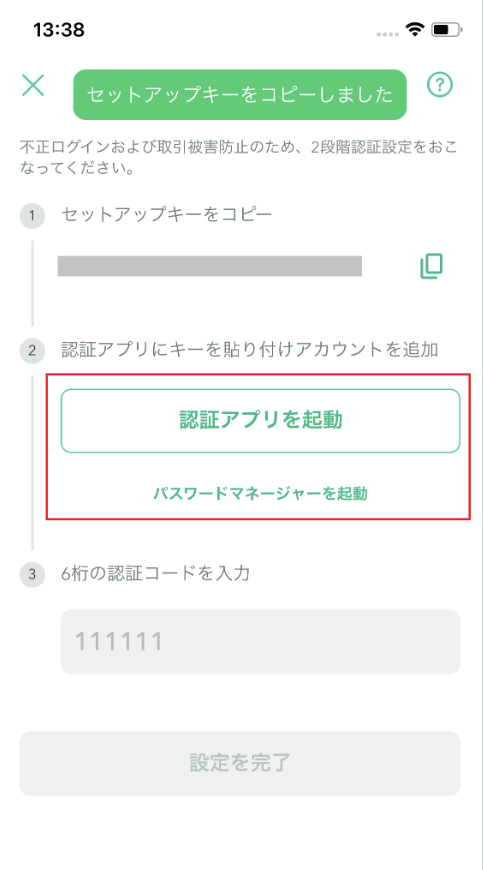Click the 認証アプリを起動 button
Image resolution: width=483 pixels, height=870 pixels.
tap(261, 421)
